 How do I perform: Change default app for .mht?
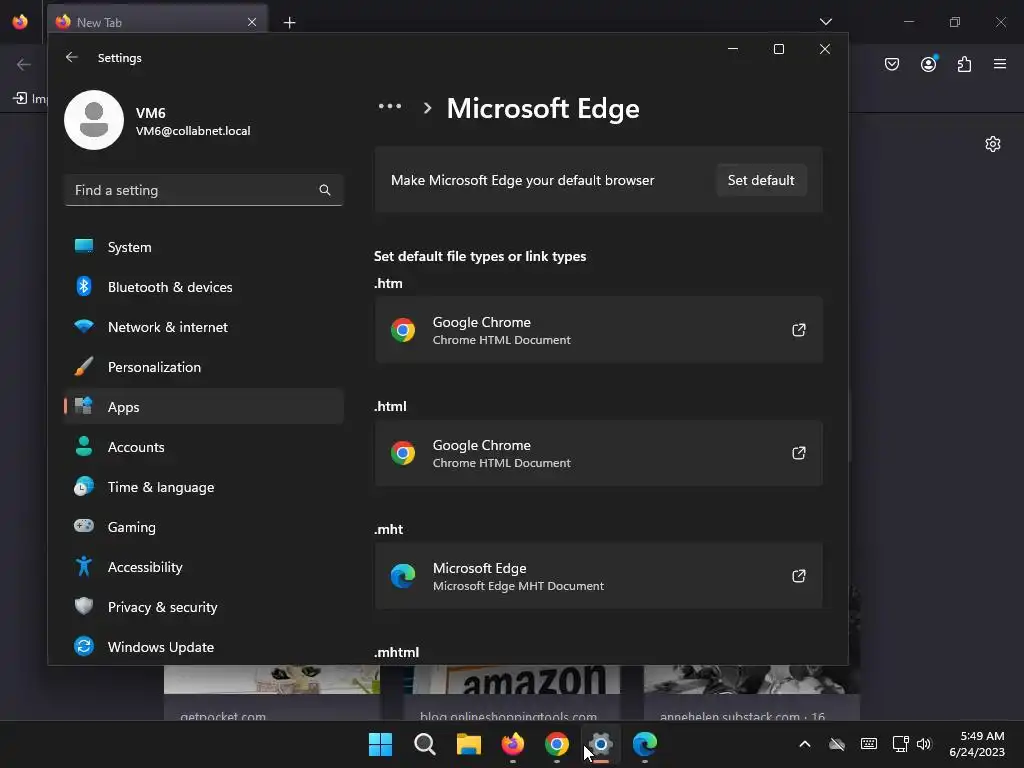pyautogui.click(x=598, y=576)
